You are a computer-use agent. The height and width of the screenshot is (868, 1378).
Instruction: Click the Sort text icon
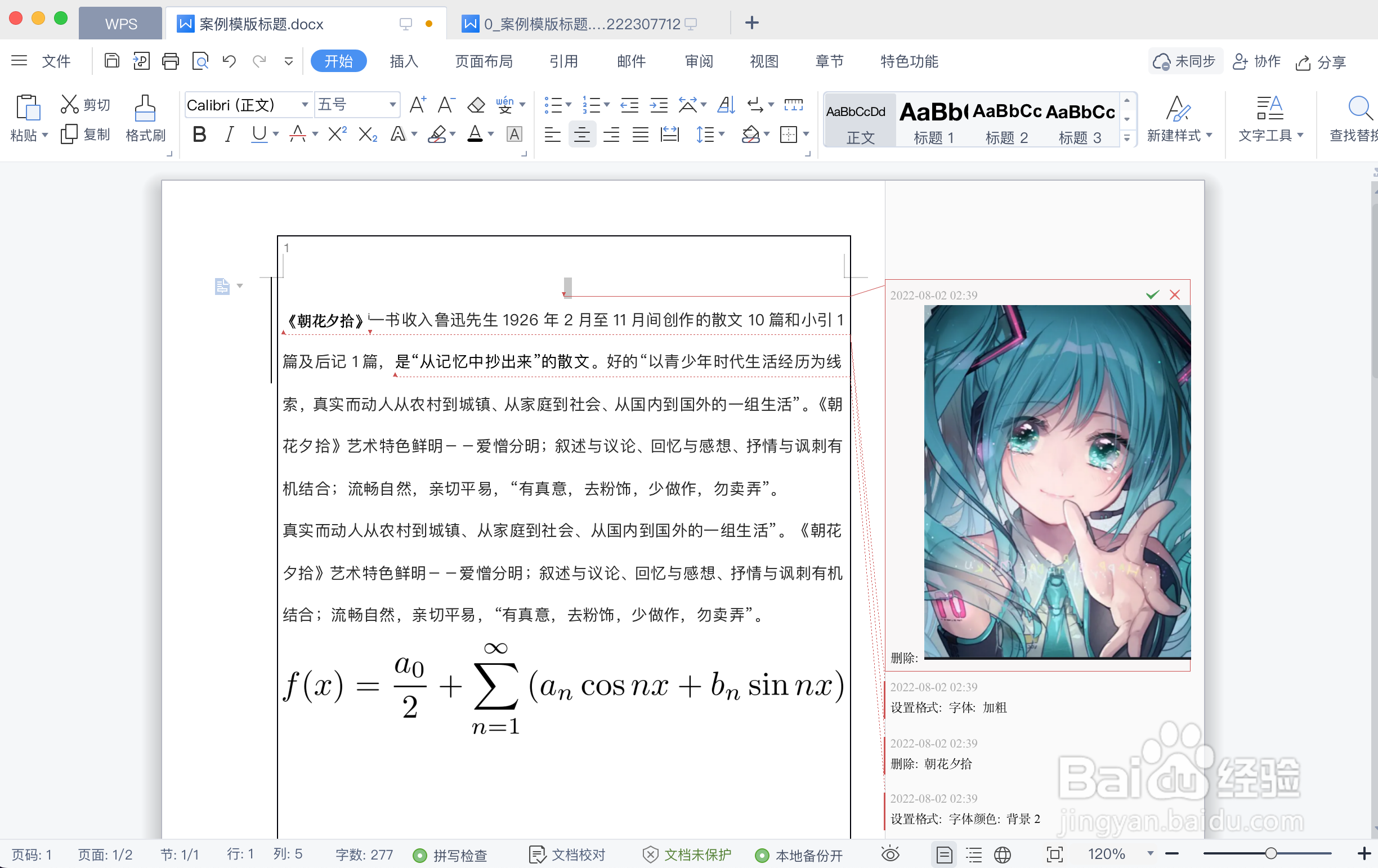point(726,105)
